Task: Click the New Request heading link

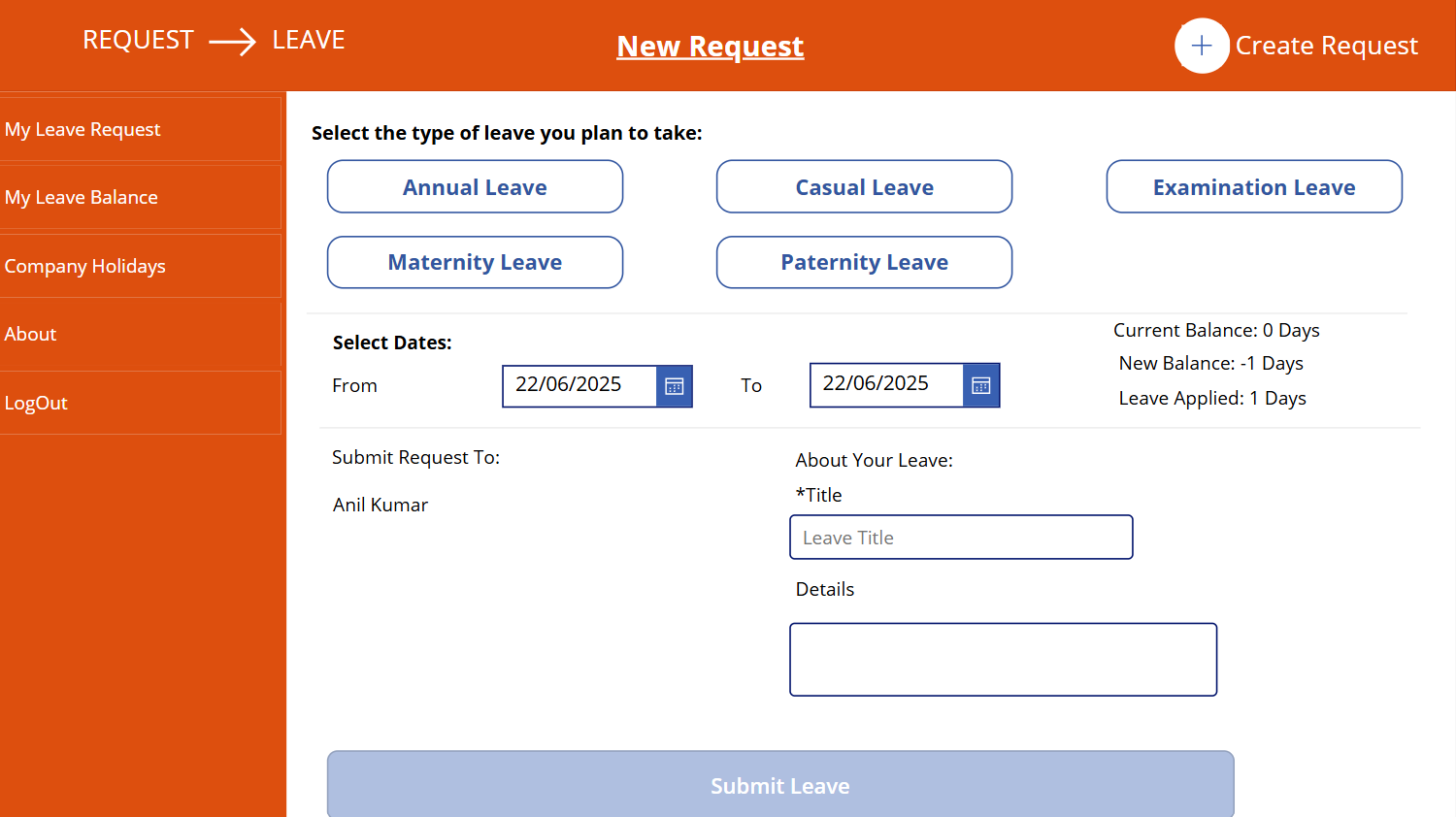Action: [711, 46]
